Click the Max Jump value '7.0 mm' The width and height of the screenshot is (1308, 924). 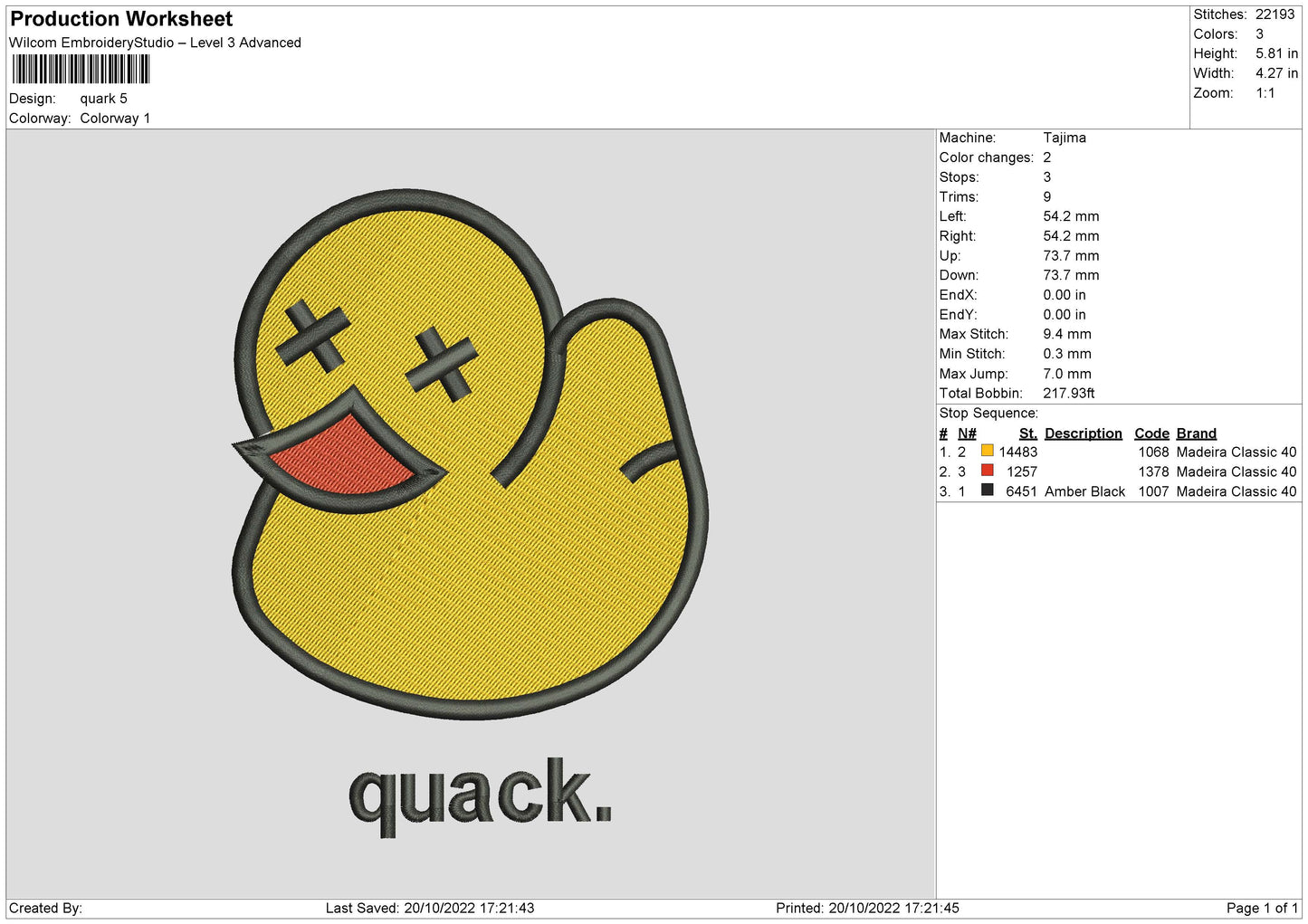click(1067, 374)
